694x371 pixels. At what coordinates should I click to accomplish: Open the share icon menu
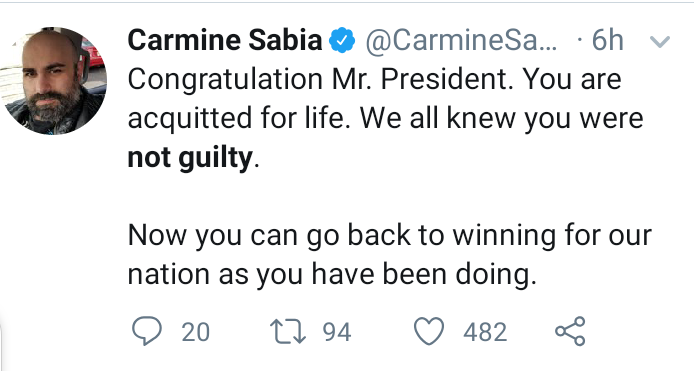(571, 331)
